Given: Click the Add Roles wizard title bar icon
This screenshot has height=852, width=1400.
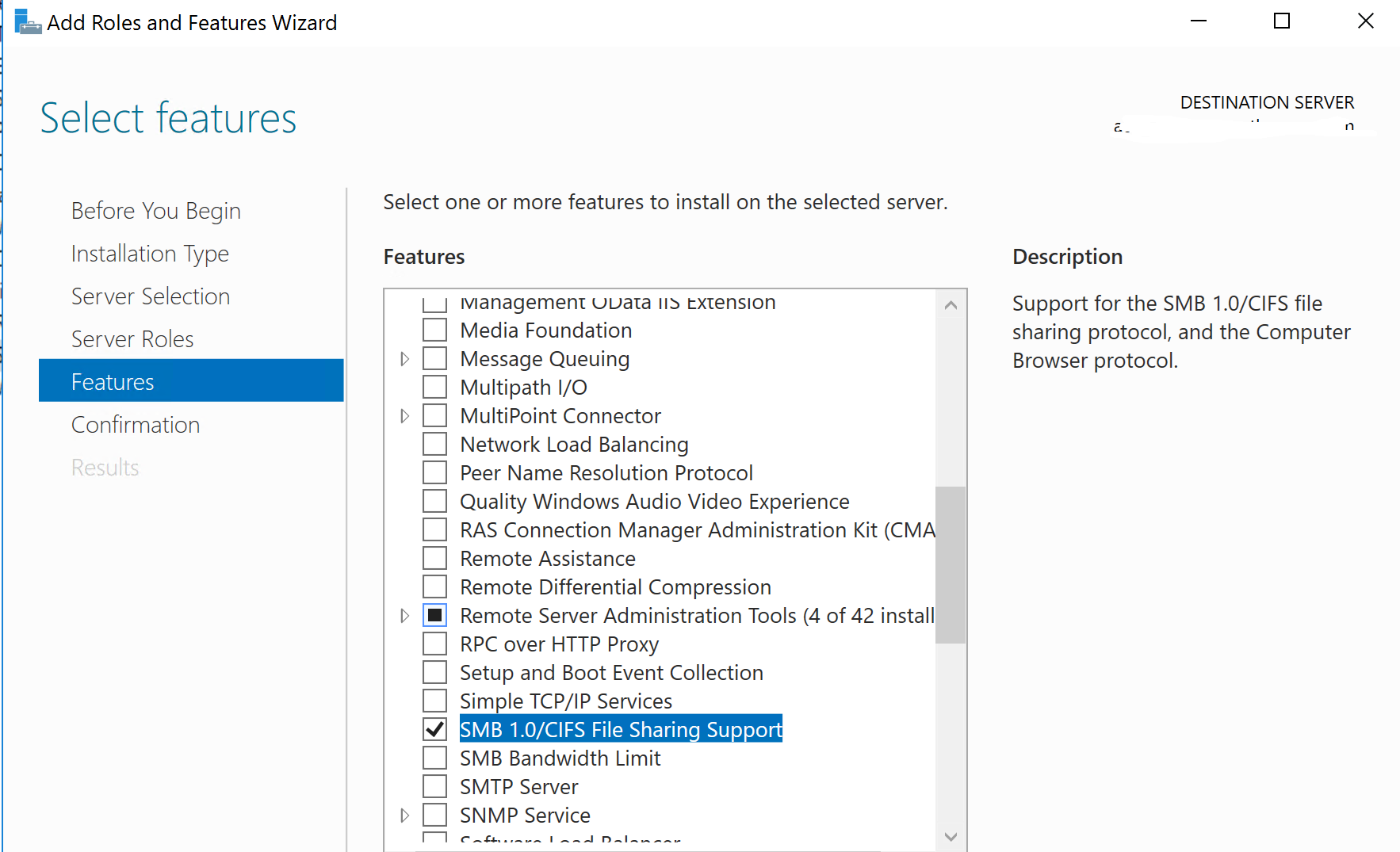Looking at the screenshot, I should pos(28,22).
